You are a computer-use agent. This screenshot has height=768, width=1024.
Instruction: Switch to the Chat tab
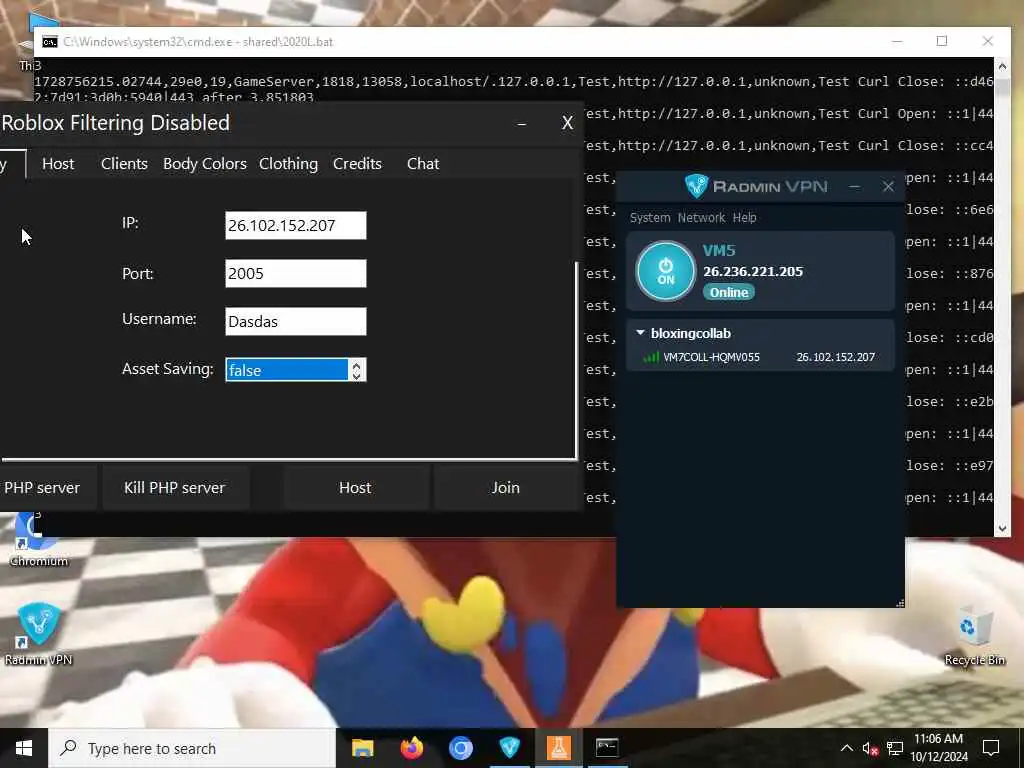click(x=423, y=164)
